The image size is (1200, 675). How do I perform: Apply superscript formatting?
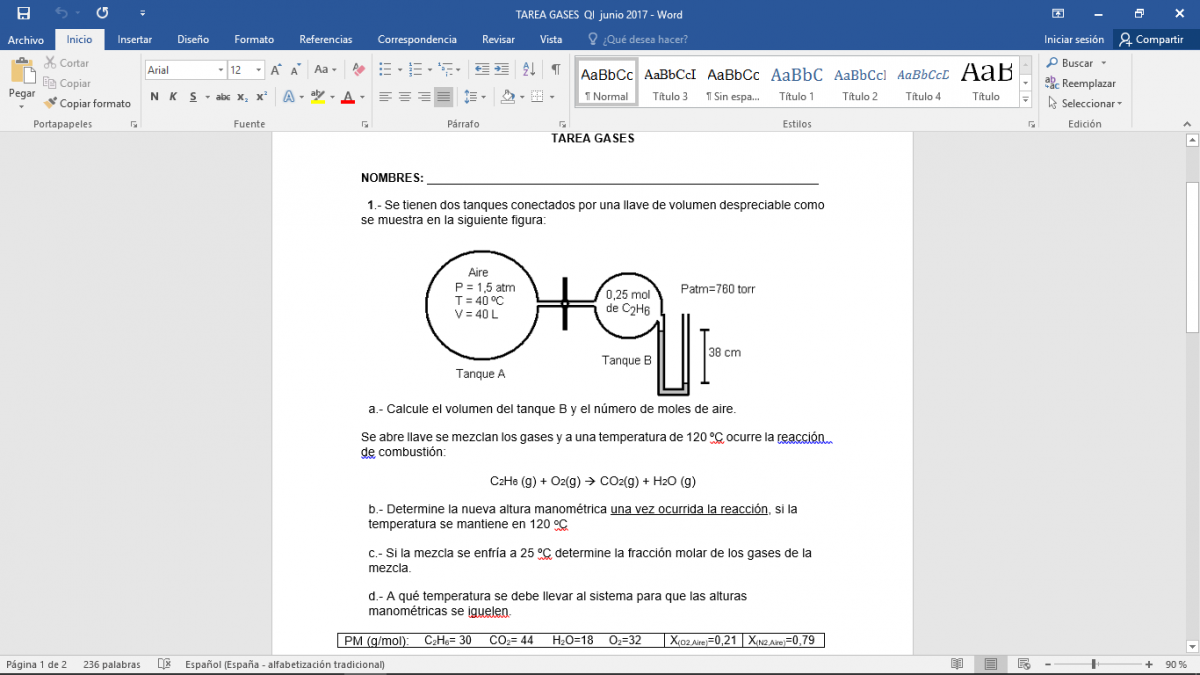pyautogui.click(x=261, y=97)
